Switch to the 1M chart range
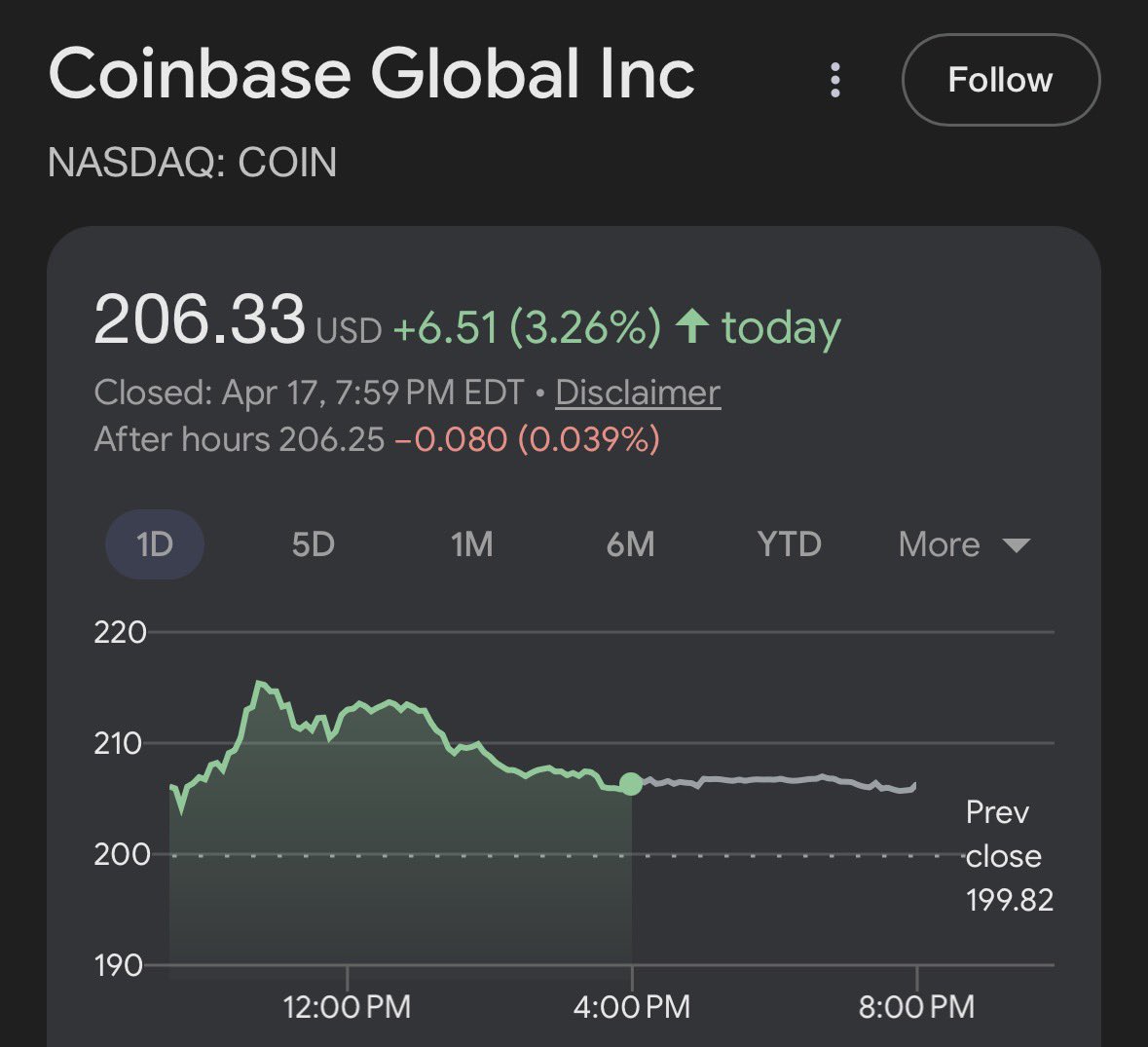 tap(471, 544)
